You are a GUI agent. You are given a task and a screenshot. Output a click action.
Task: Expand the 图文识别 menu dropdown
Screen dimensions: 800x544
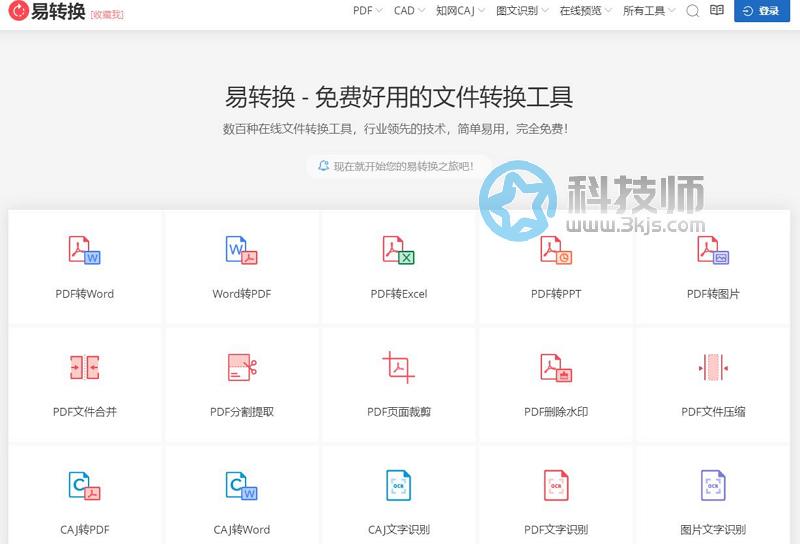[x=522, y=11]
